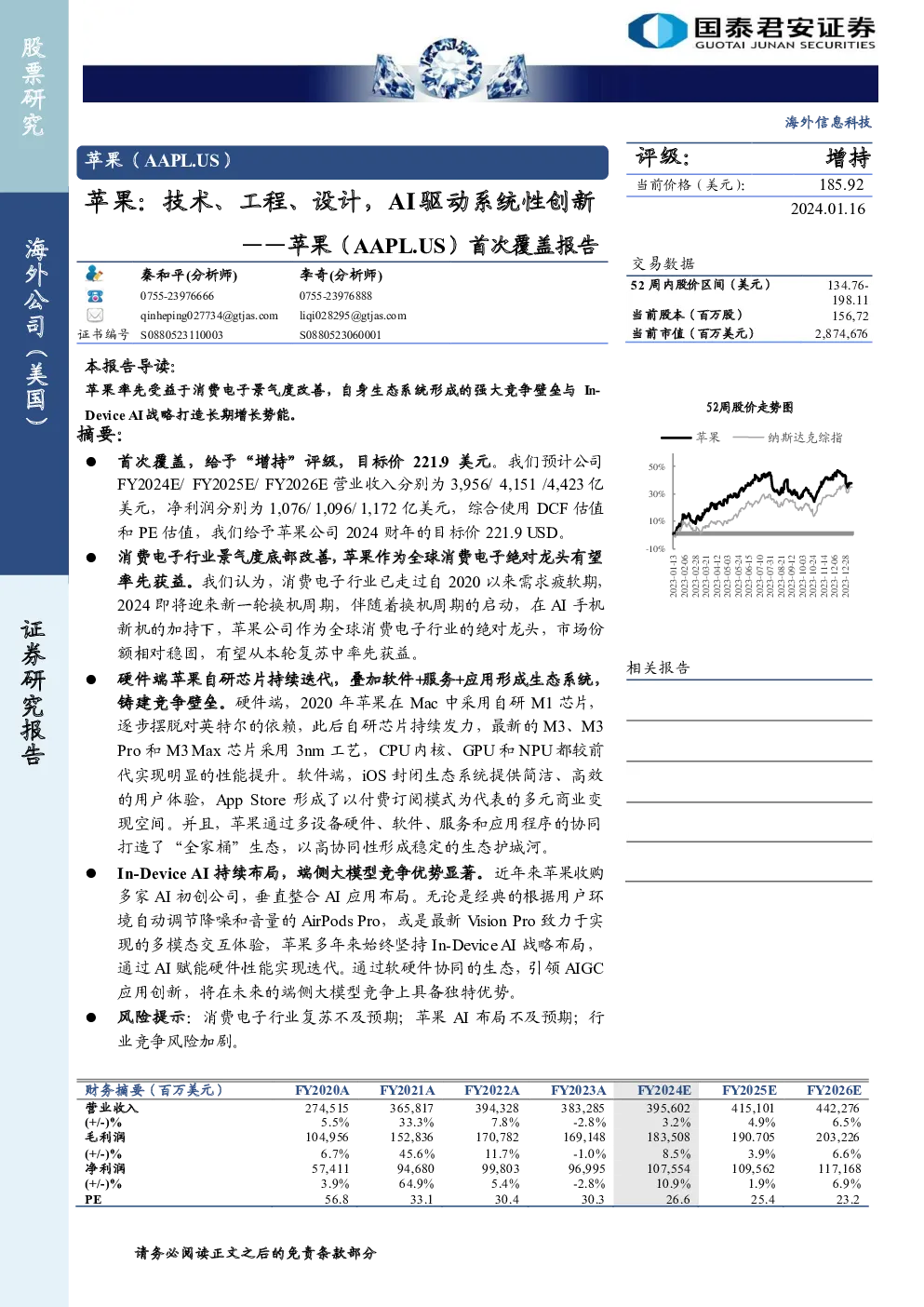Click the 苹果 legend entry in chart
Screen dimensions: 924x1307
point(690,437)
